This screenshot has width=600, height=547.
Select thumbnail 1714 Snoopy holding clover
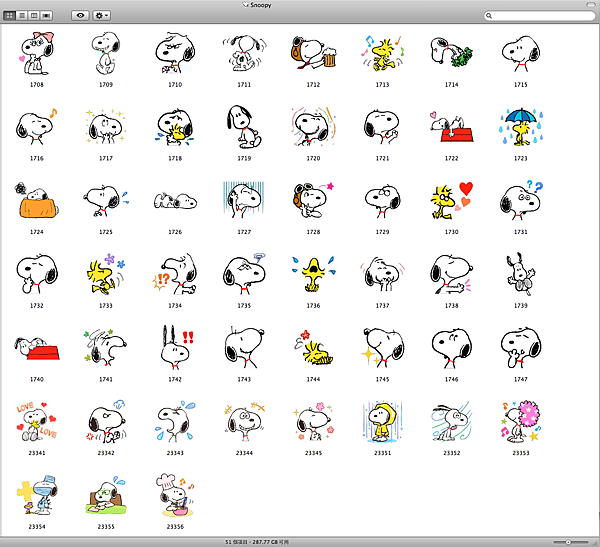(452, 52)
